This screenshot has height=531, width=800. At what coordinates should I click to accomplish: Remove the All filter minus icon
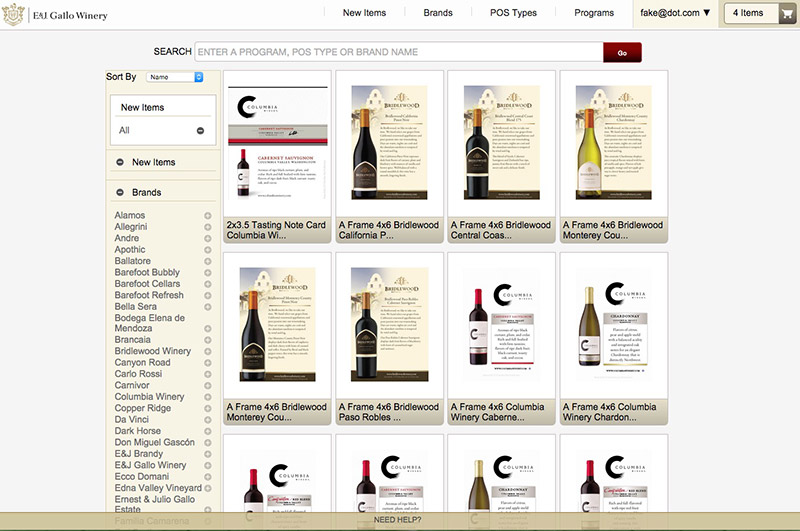(x=200, y=131)
